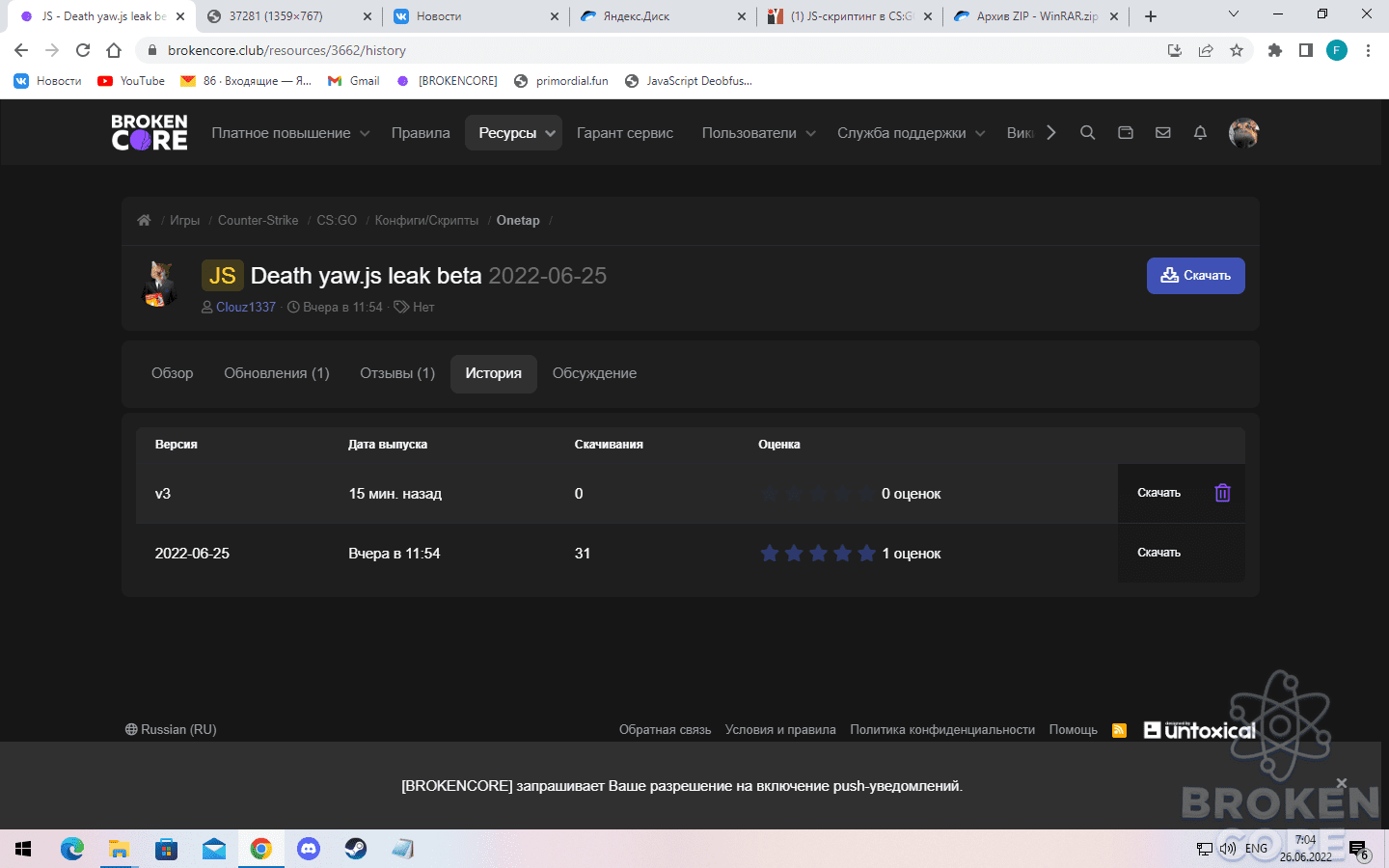1389x868 pixels.
Task: Open the messages envelope icon
Action: 1162,133
